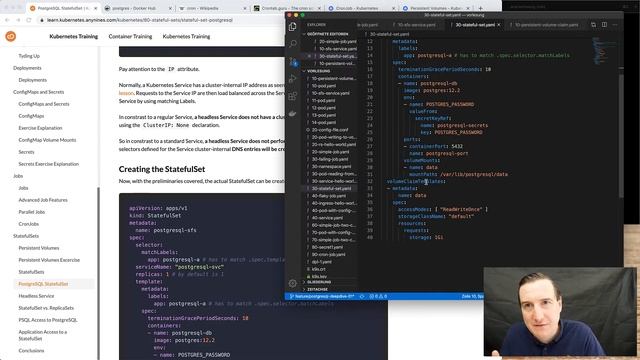Open CronJobs lesson in sidebar
This screenshot has width=640, height=360.
pos(29,224)
